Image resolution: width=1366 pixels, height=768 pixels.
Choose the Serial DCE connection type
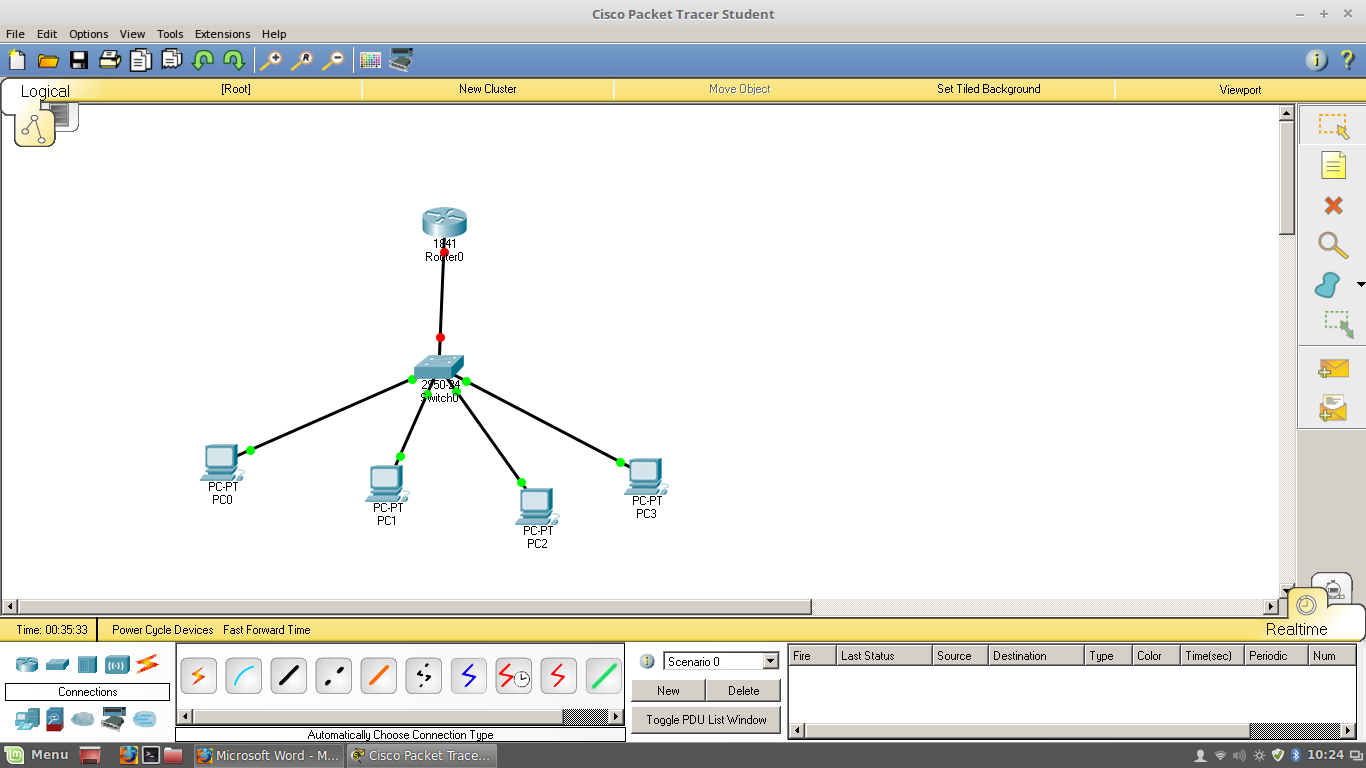tap(513, 676)
